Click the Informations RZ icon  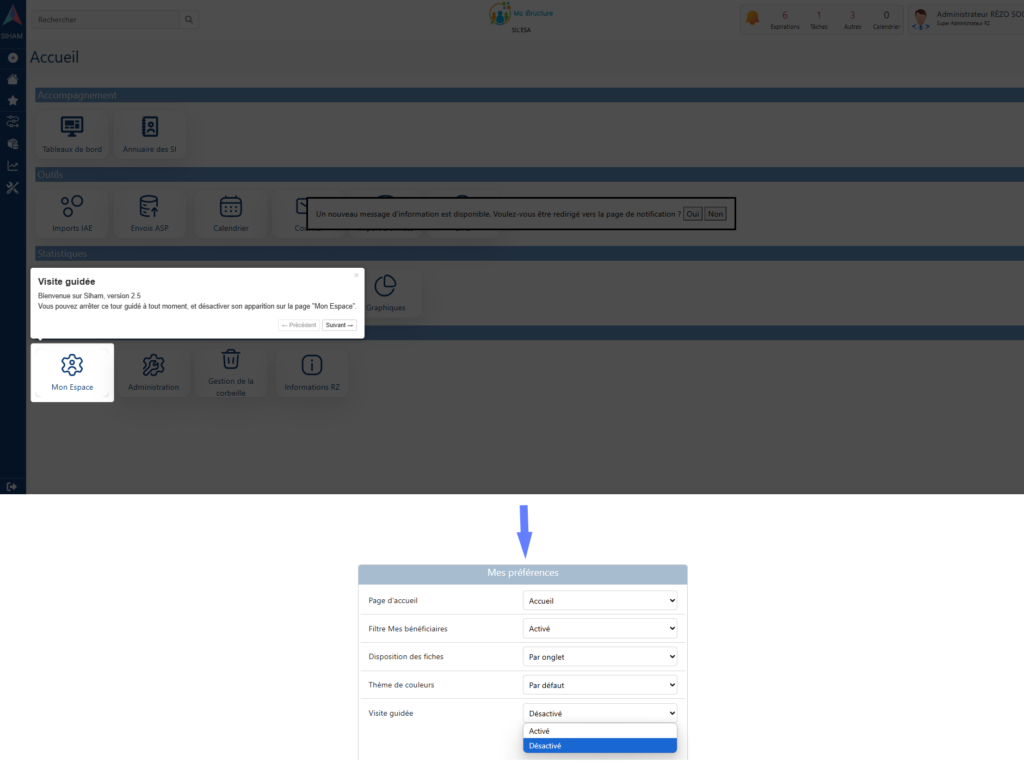pos(312,372)
